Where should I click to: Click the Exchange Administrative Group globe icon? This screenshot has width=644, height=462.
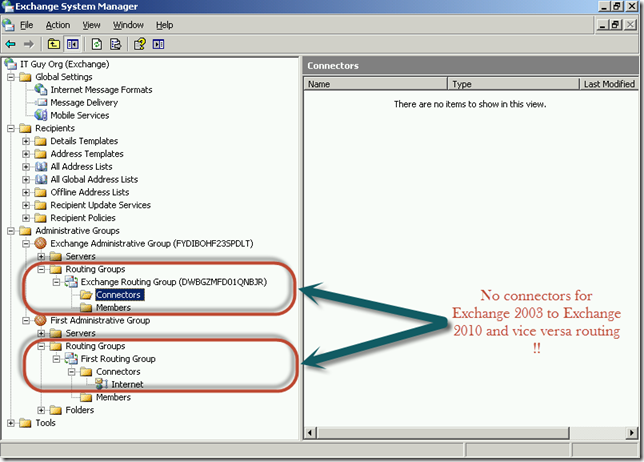coord(40,243)
